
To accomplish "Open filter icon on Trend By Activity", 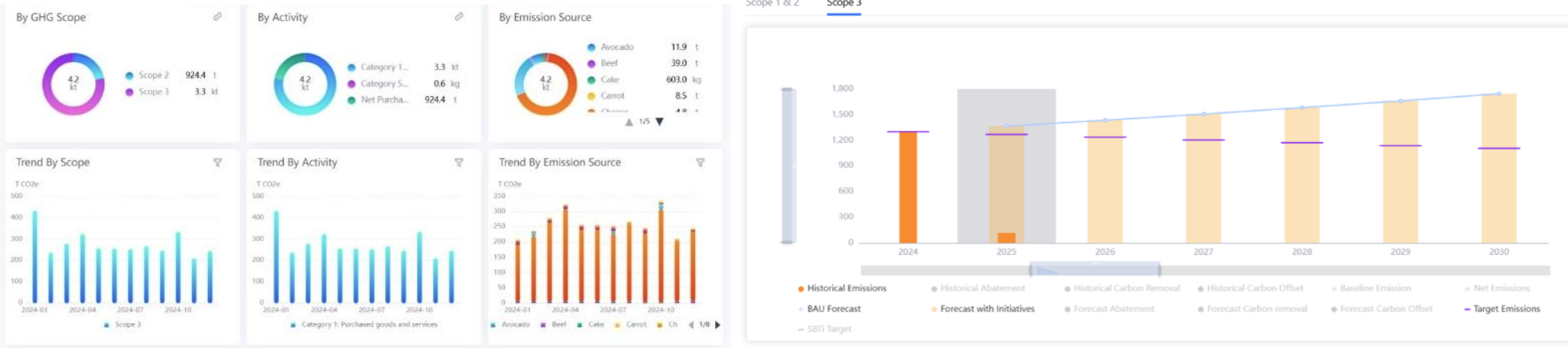I will [459, 163].
